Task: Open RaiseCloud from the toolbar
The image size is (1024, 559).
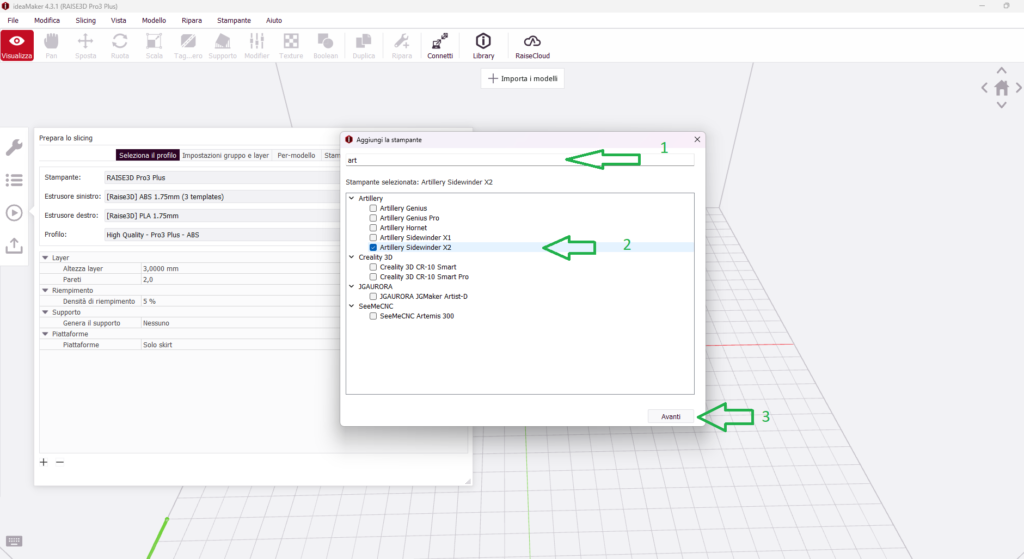Action: [532, 46]
